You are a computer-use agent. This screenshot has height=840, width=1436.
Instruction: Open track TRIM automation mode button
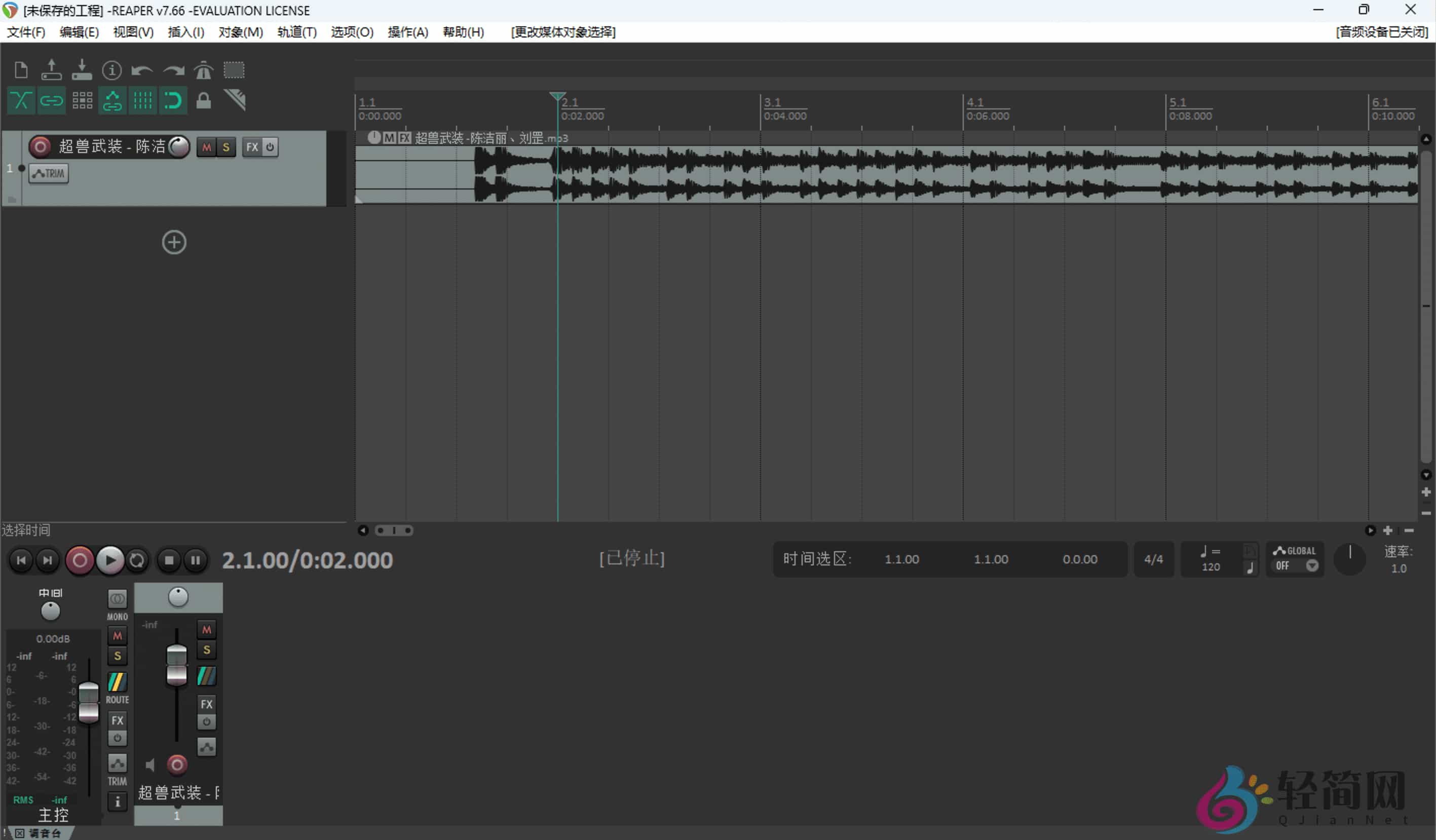[49, 173]
